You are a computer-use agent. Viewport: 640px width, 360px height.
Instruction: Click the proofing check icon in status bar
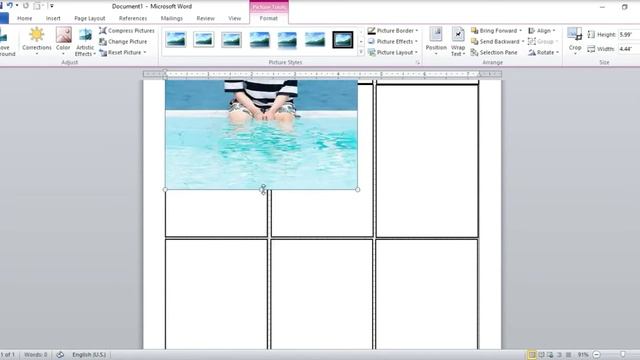[60, 355]
